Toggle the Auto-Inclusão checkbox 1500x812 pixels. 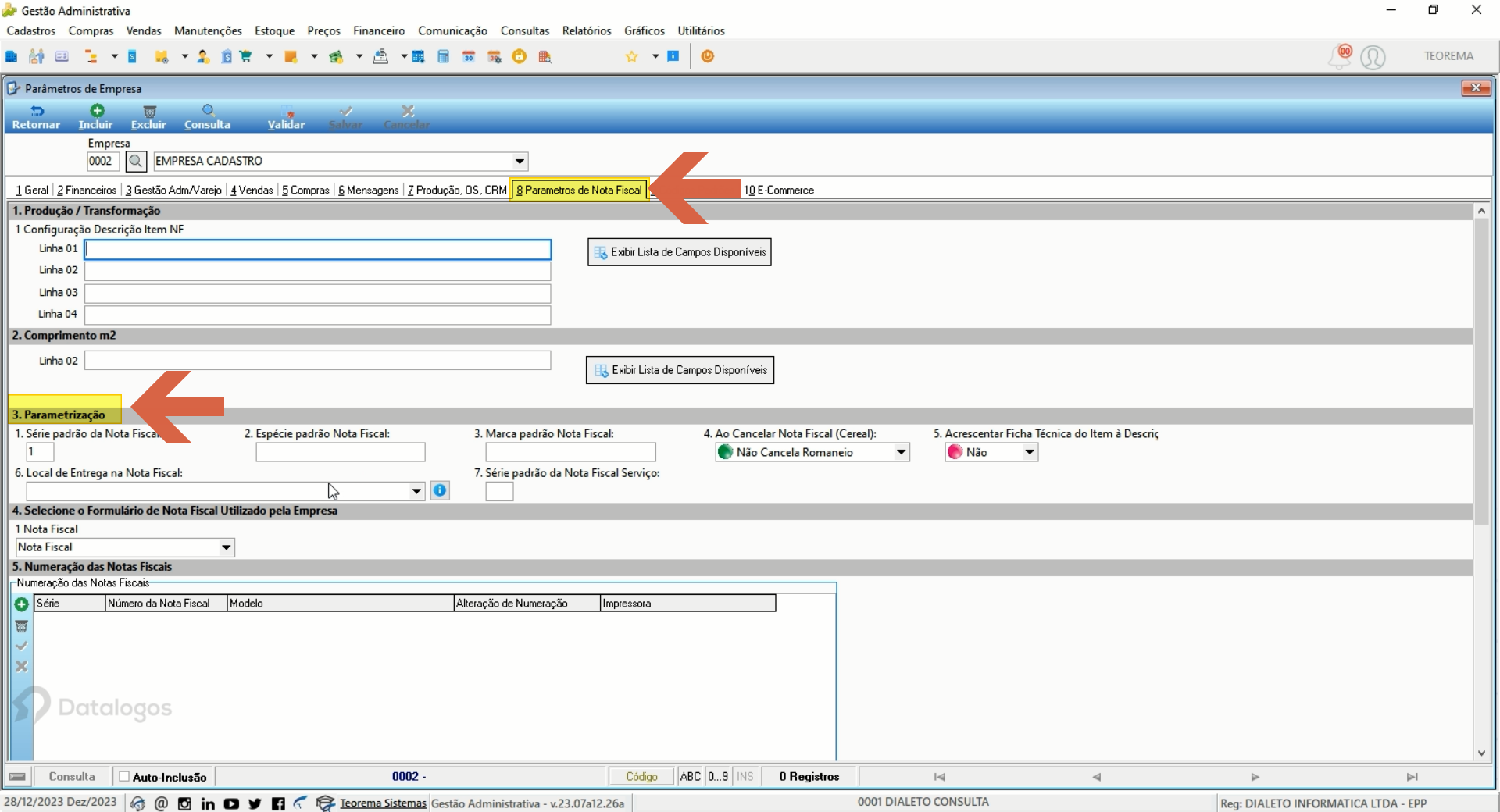pos(123,776)
